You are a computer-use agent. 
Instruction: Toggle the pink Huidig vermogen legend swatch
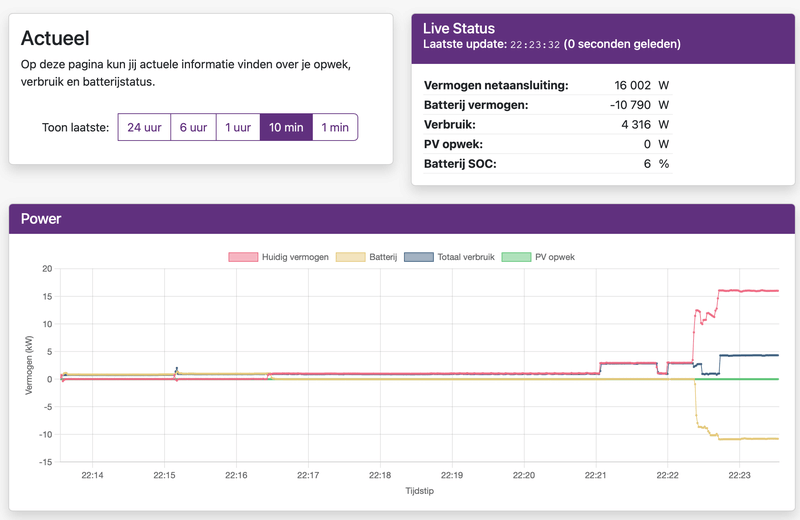tap(243, 257)
